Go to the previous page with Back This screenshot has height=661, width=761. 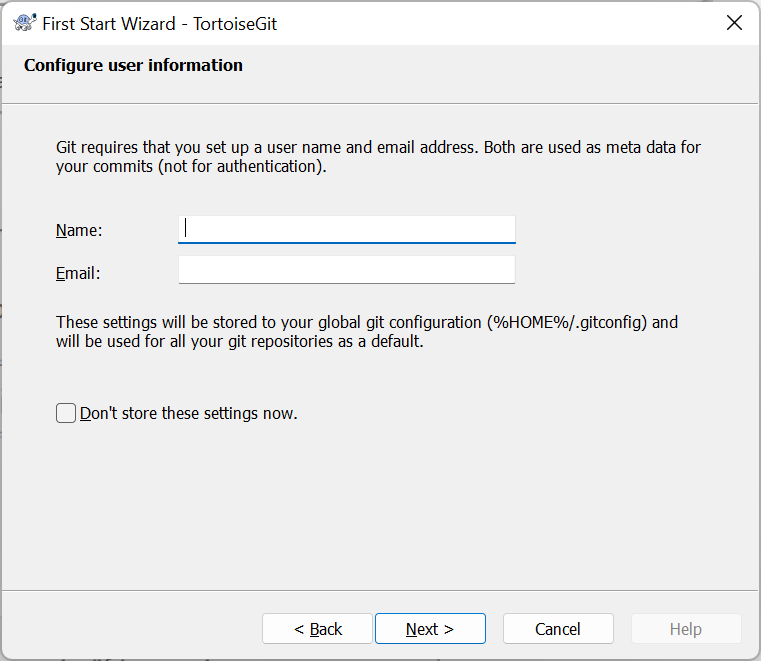coord(317,628)
